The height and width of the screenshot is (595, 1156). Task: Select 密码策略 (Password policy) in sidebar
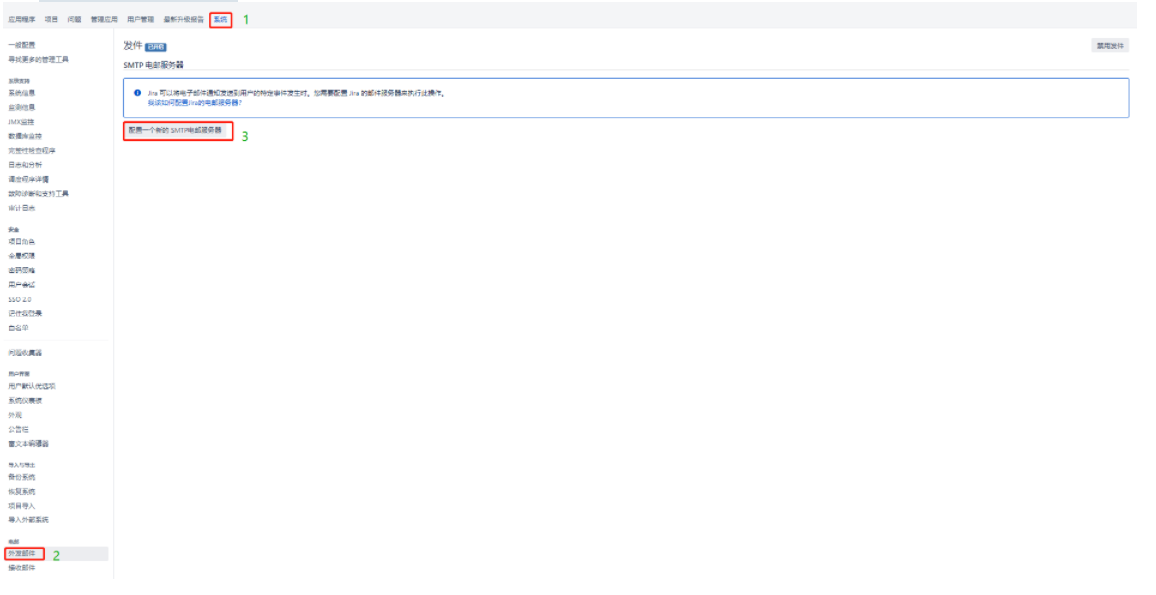(21, 271)
